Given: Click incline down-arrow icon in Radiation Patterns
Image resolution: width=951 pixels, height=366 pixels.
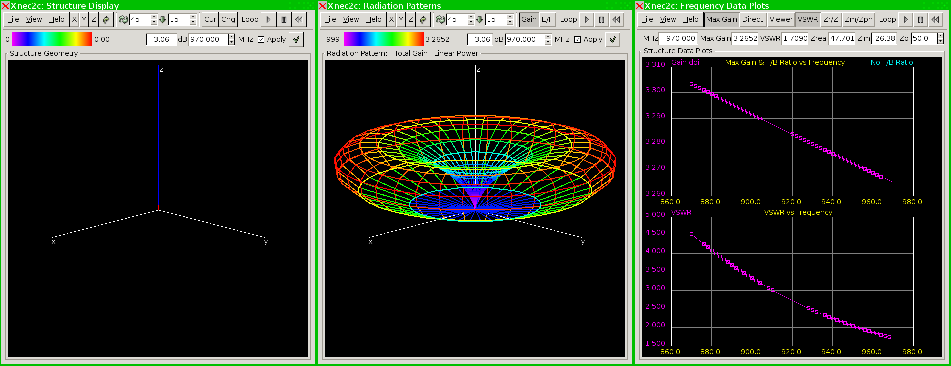Looking at the screenshot, I should point(480,19).
